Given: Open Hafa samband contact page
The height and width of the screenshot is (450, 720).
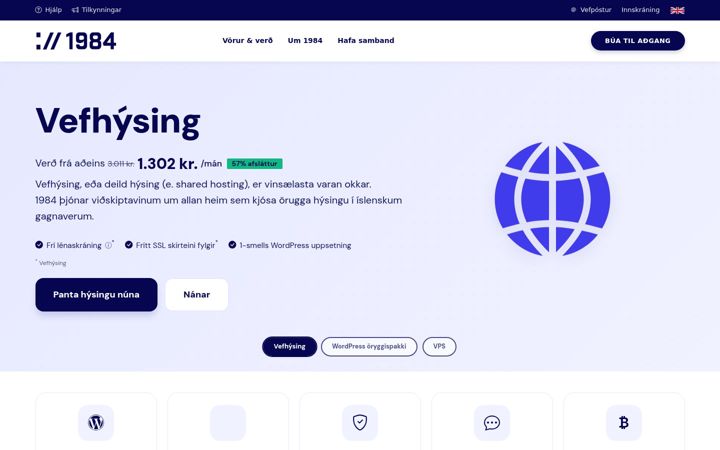Looking at the screenshot, I should pos(366,40).
